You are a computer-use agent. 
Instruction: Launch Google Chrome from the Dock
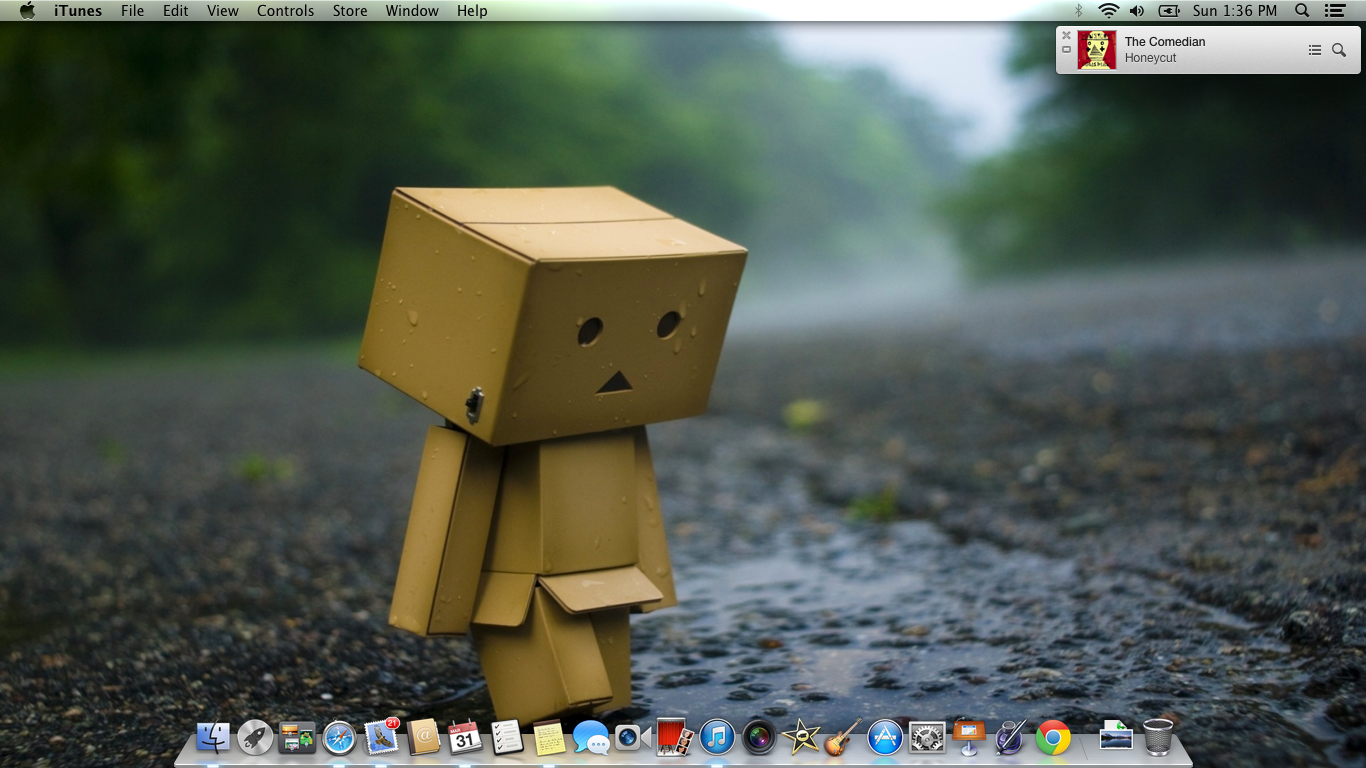pos(1053,738)
